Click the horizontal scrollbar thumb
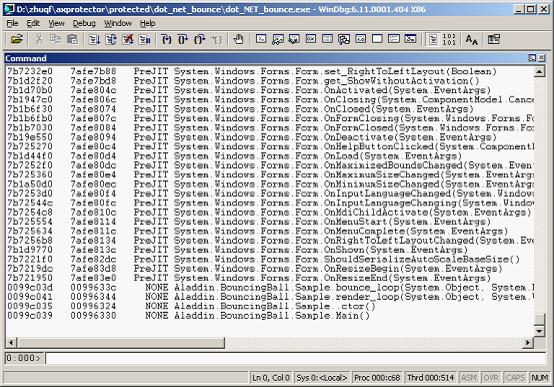The width and height of the screenshot is (554, 387). point(121,342)
